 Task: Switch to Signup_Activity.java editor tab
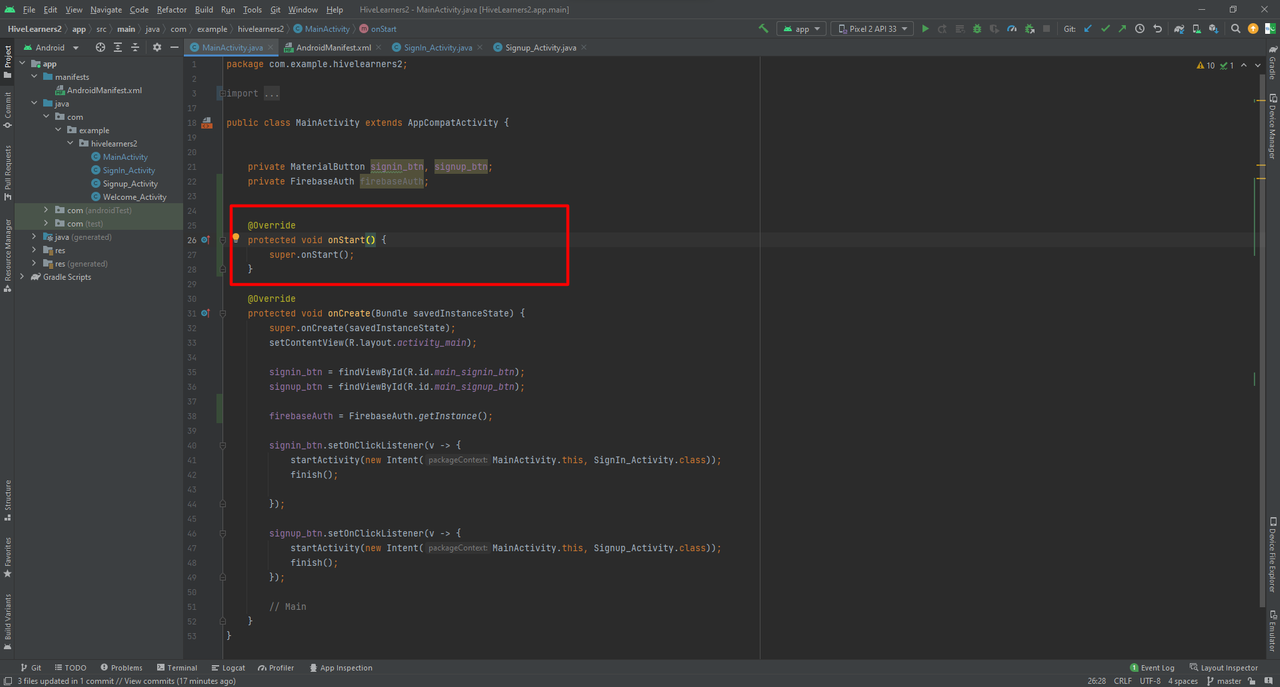click(x=540, y=47)
